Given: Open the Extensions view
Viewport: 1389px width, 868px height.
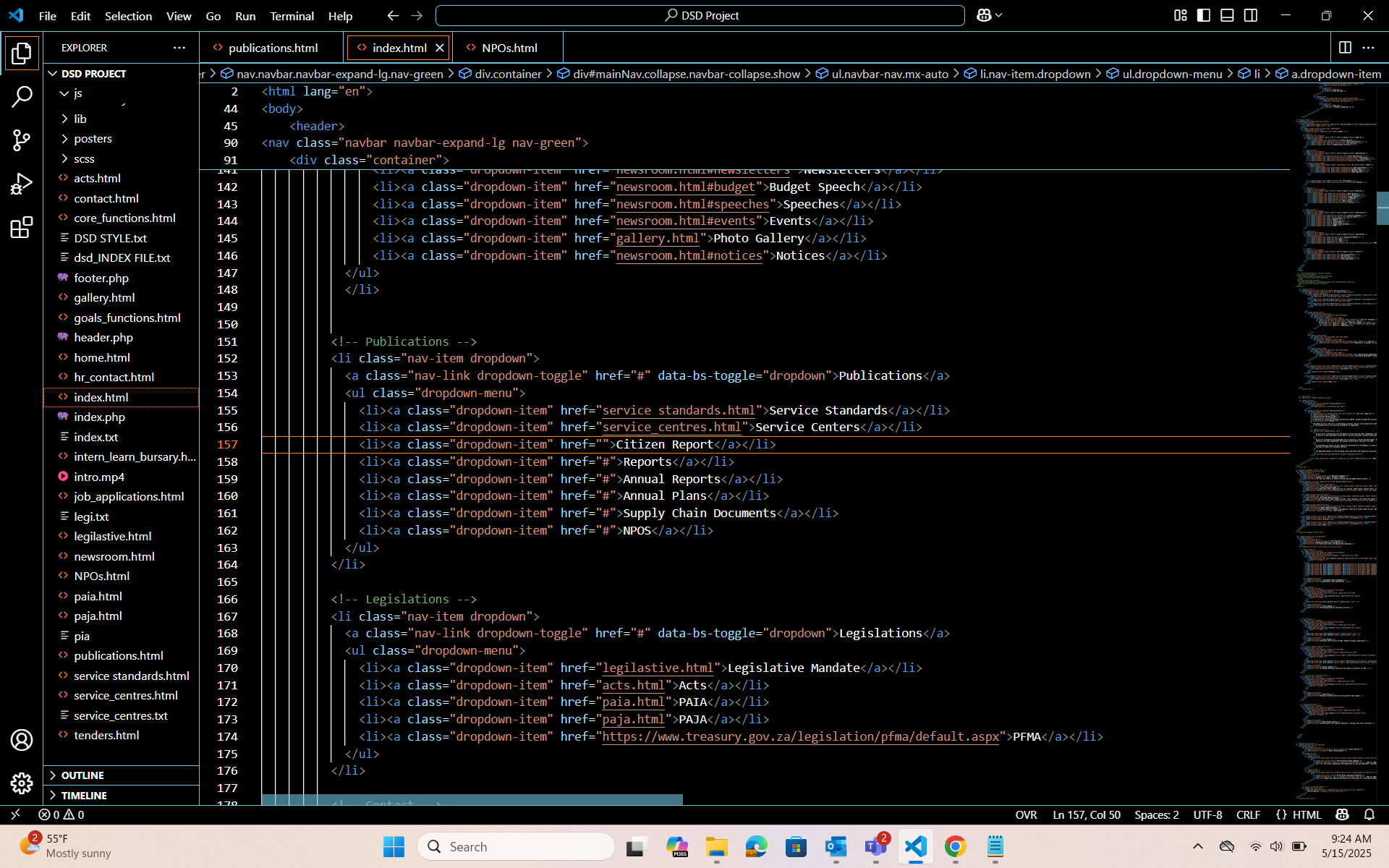Looking at the screenshot, I should [22, 228].
